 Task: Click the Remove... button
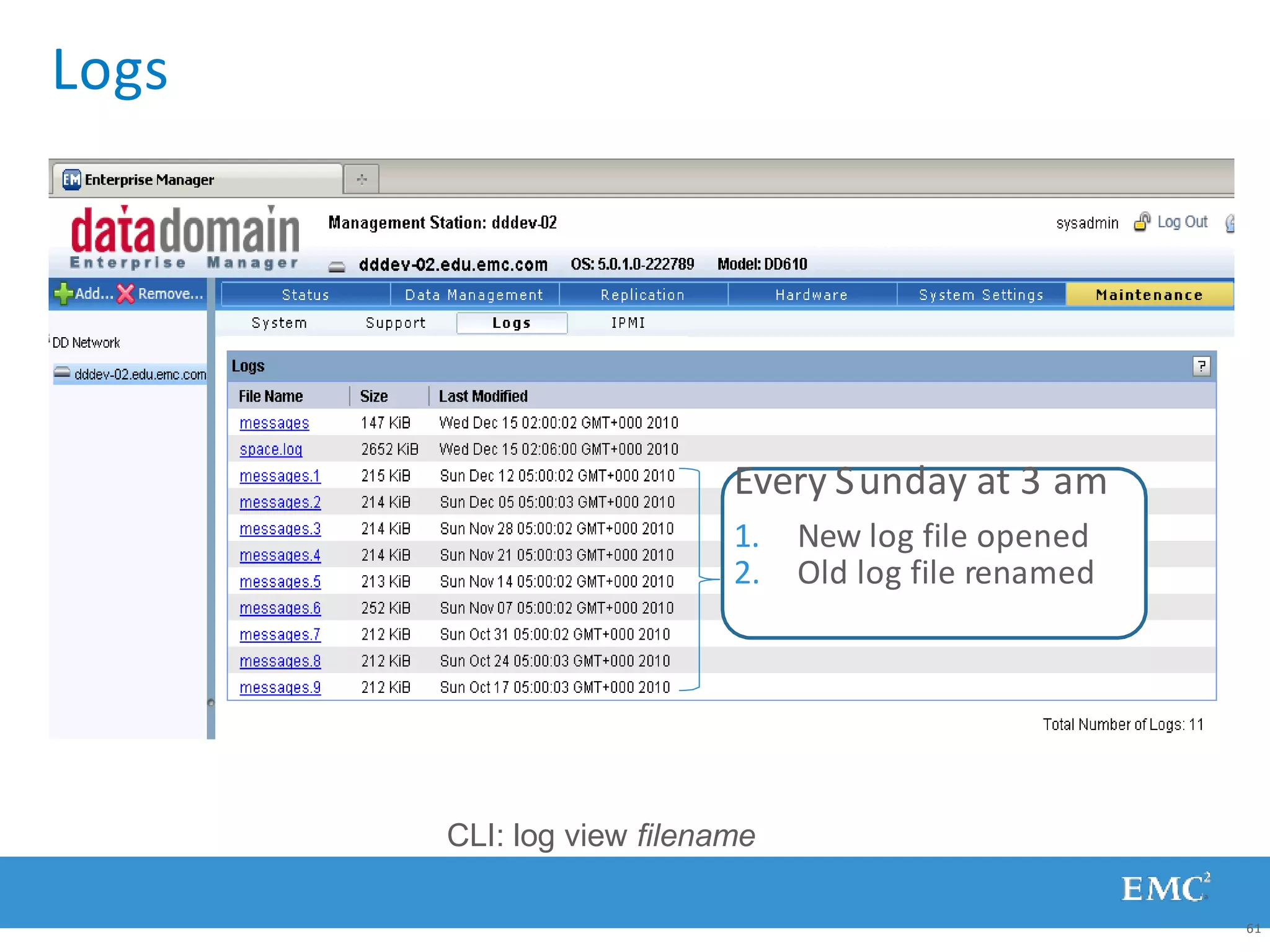tap(161, 294)
